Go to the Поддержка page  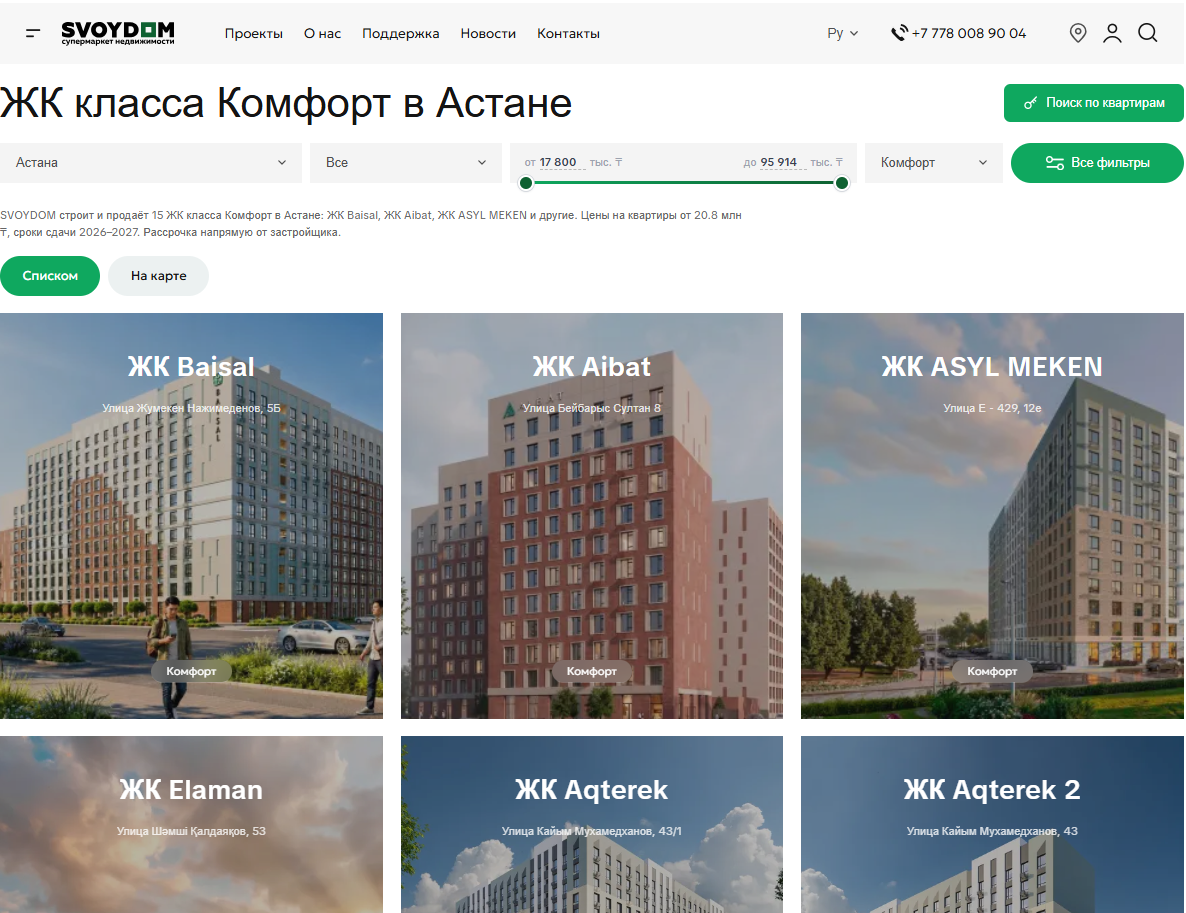400,33
